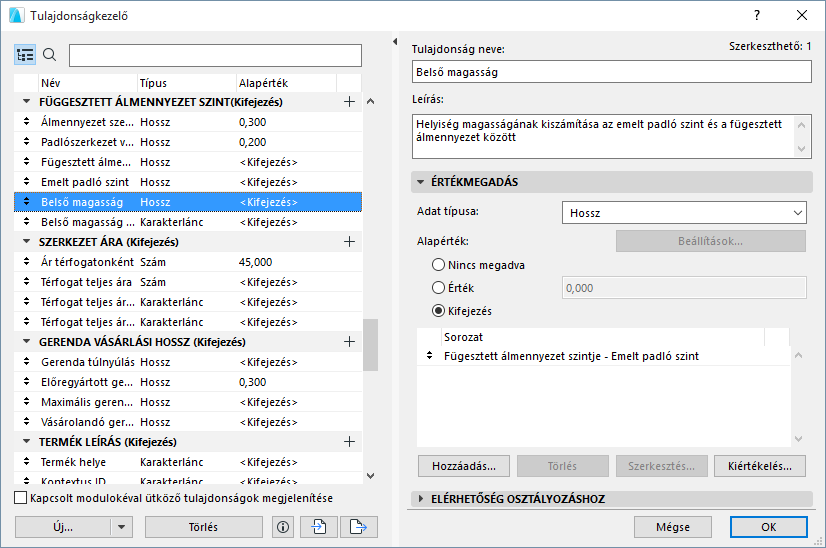Confirm with the OK button
The height and width of the screenshot is (548, 826).
[769, 527]
